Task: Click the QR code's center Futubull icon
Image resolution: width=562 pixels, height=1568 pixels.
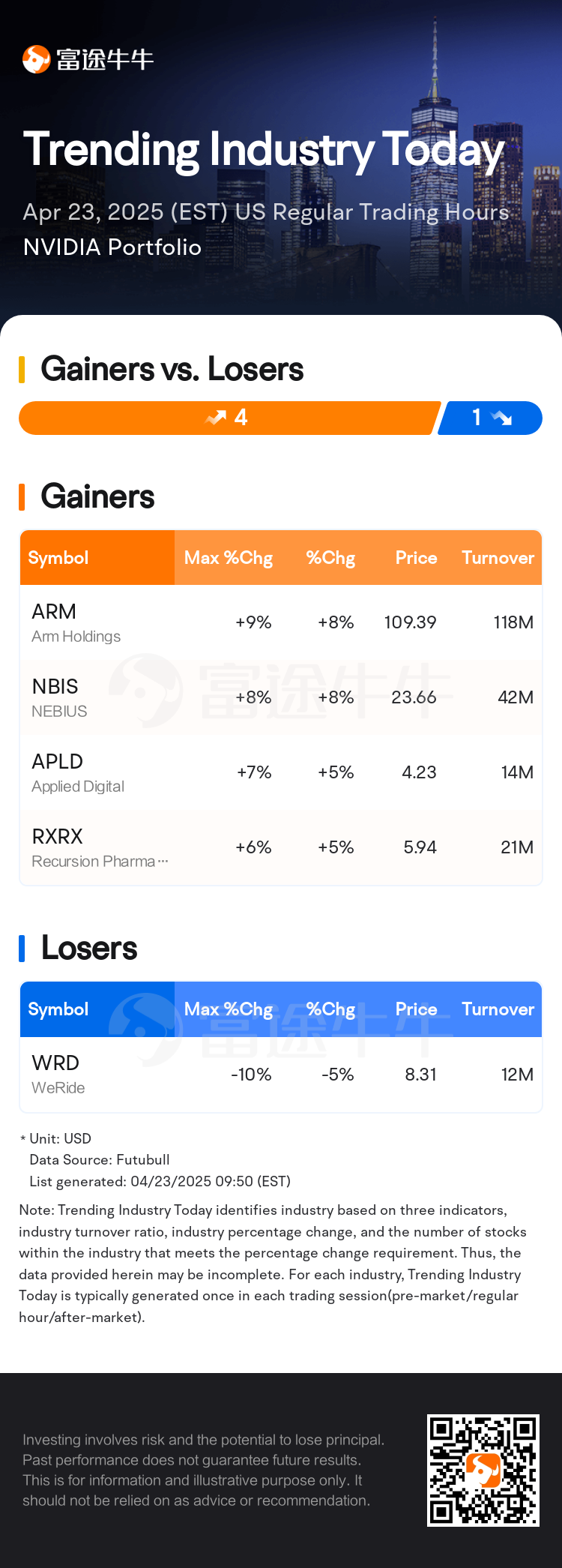Action: point(483,1470)
